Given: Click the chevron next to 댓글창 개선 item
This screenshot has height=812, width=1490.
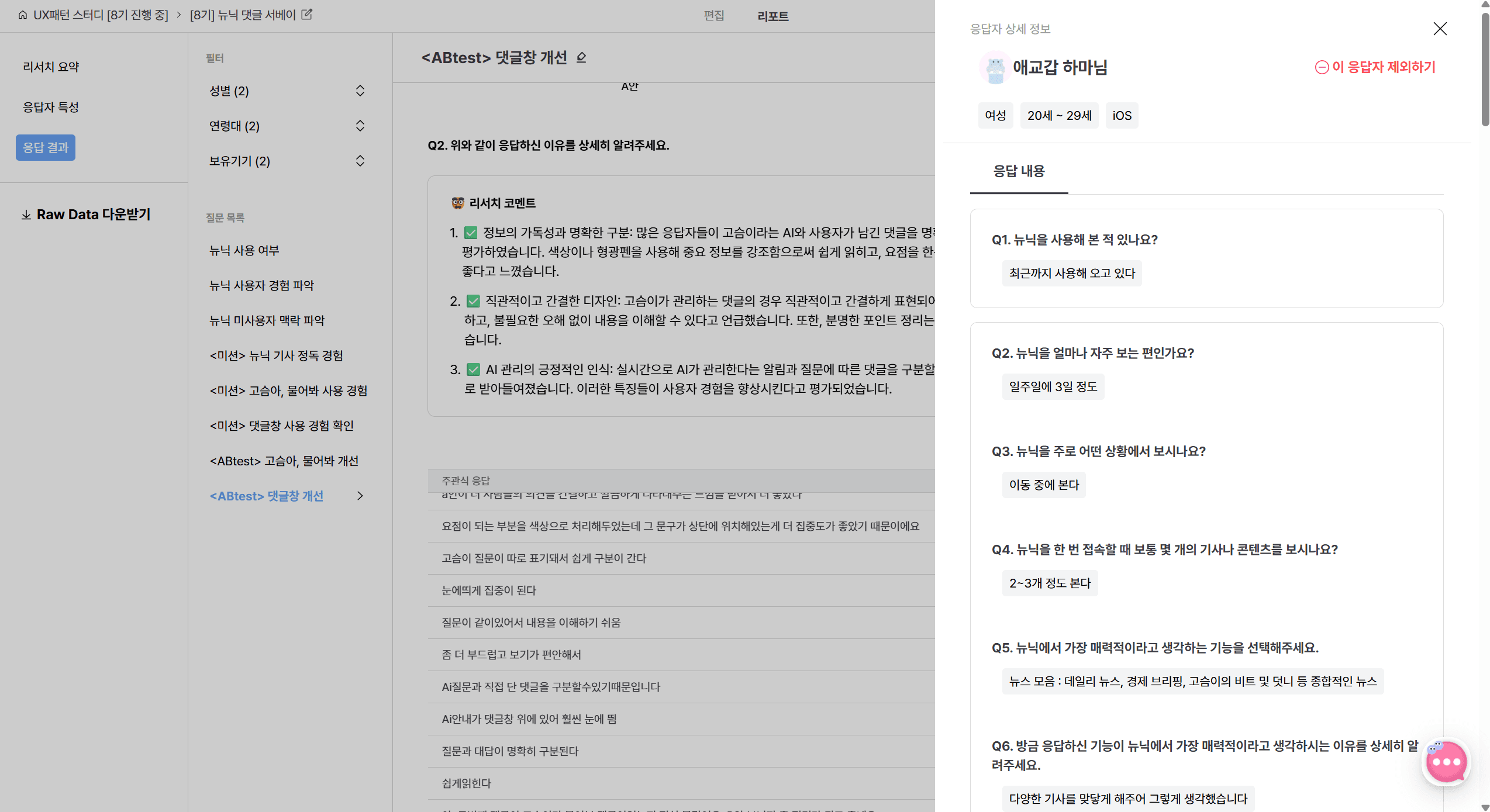Looking at the screenshot, I should tap(360, 496).
